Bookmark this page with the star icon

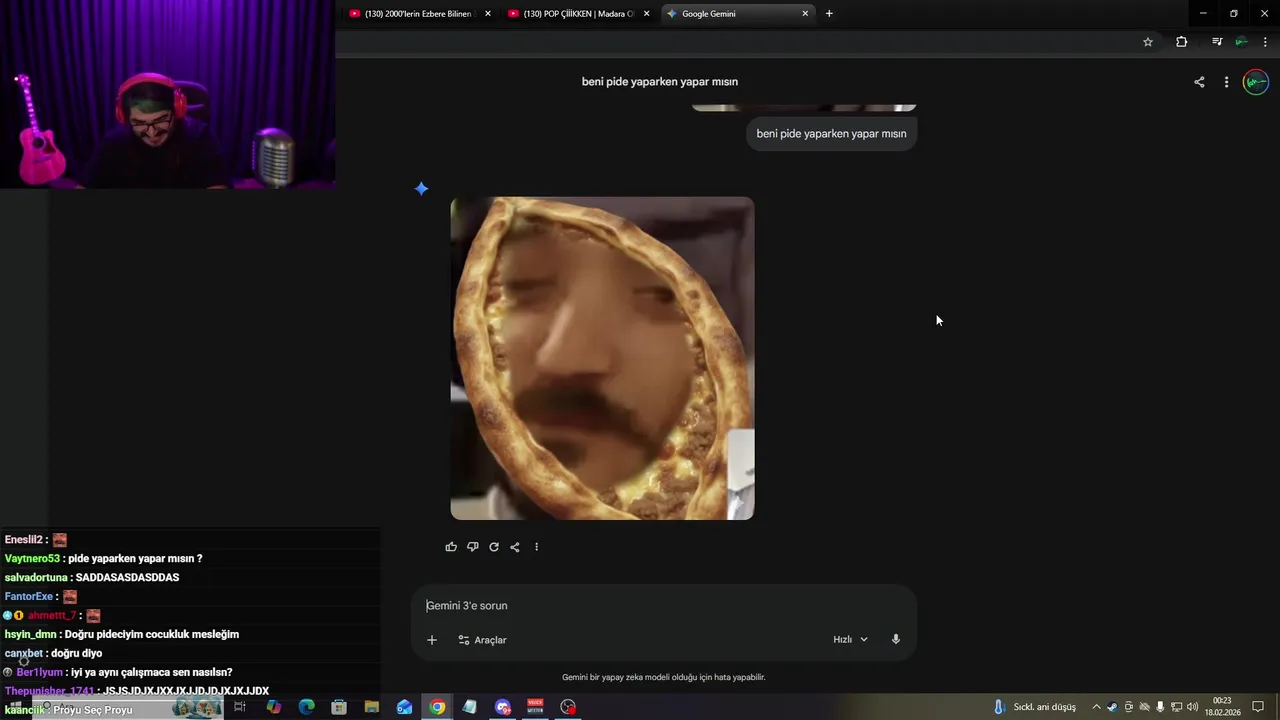click(x=1148, y=42)
